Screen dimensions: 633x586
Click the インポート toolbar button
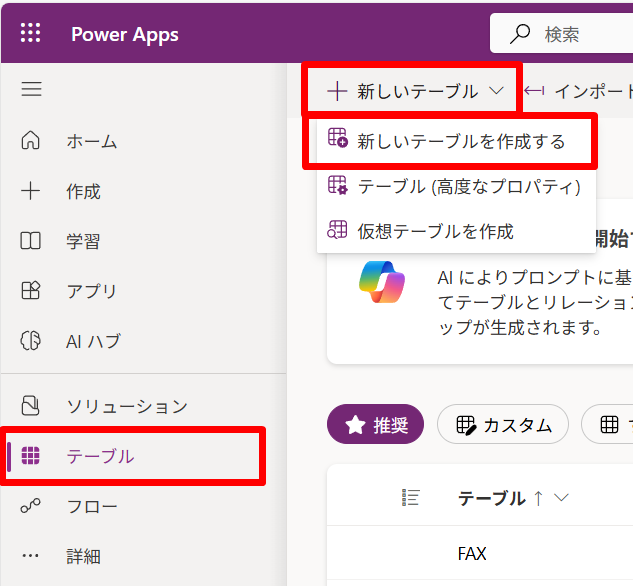[579, 91]
